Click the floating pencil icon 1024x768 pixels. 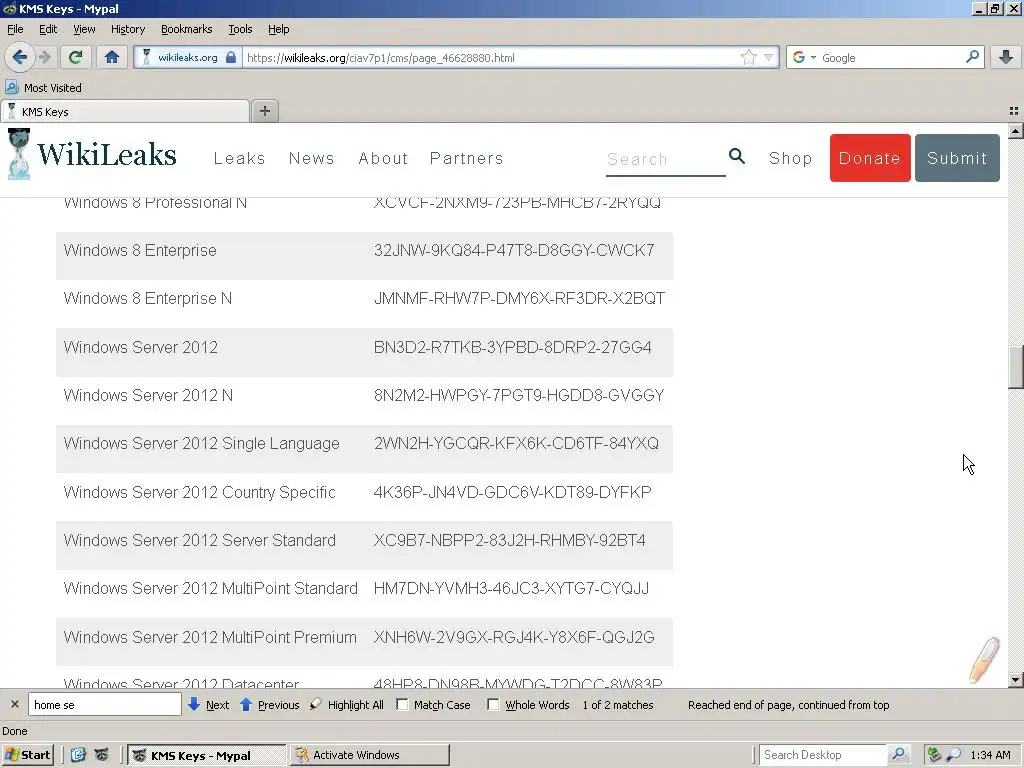click(x=984, y=660)
